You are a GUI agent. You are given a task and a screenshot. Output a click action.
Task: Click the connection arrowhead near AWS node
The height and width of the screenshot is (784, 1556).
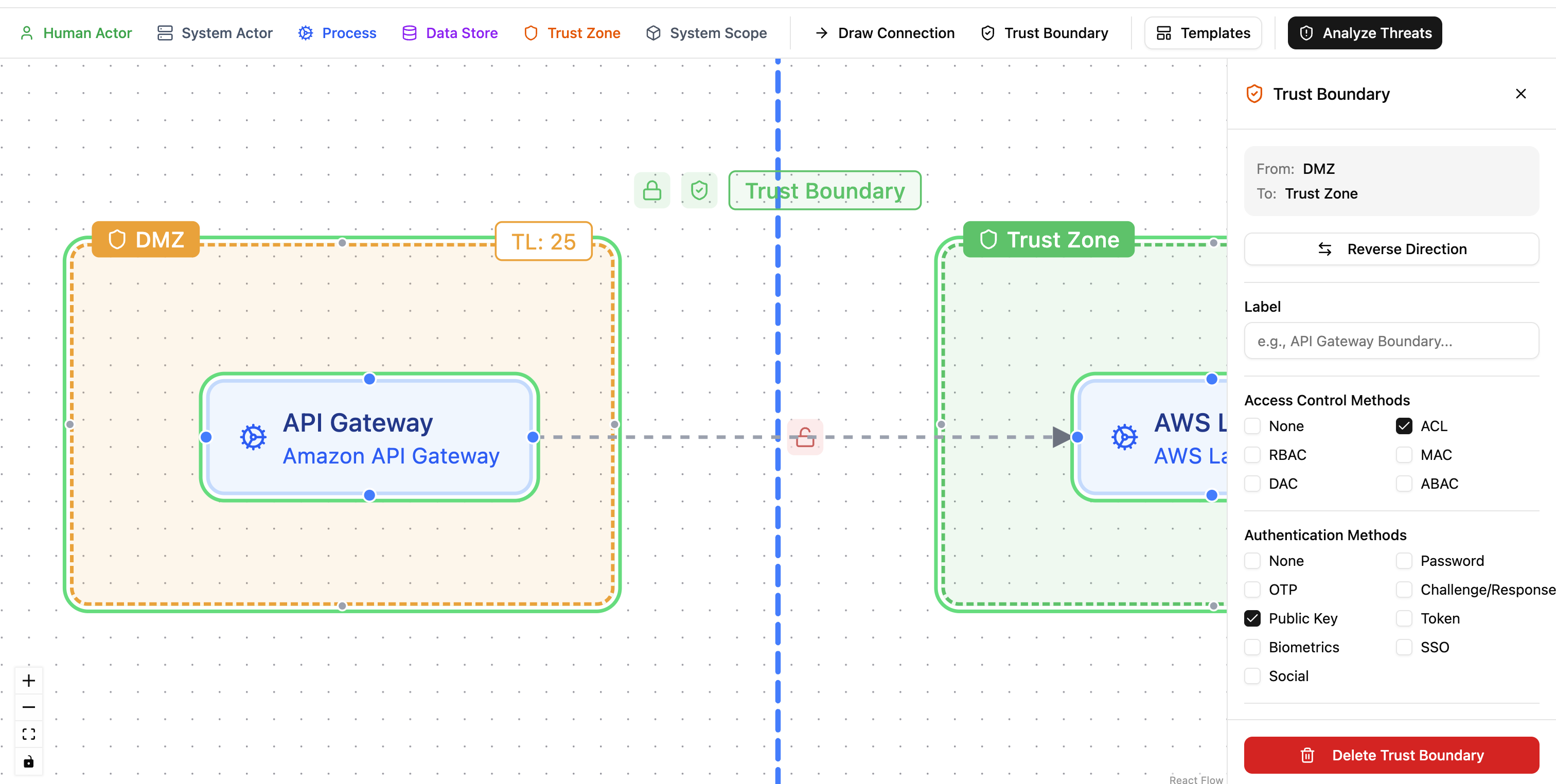[1062, 437]
